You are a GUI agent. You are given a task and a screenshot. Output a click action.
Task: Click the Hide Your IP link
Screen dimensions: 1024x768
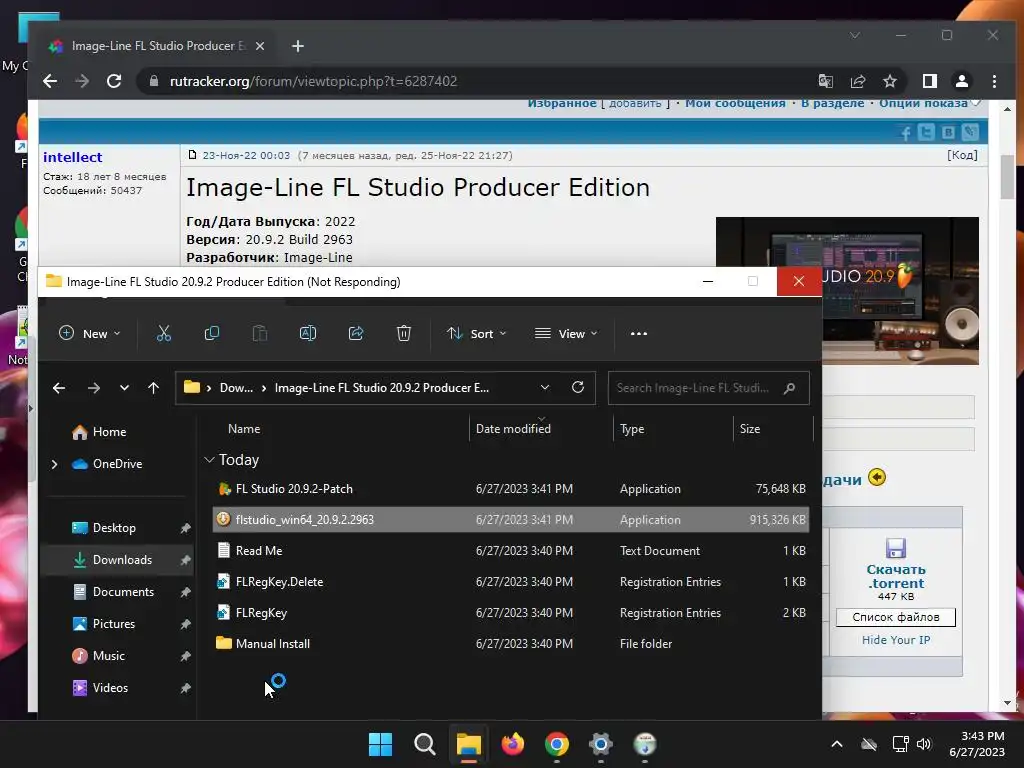click(895, 640)
